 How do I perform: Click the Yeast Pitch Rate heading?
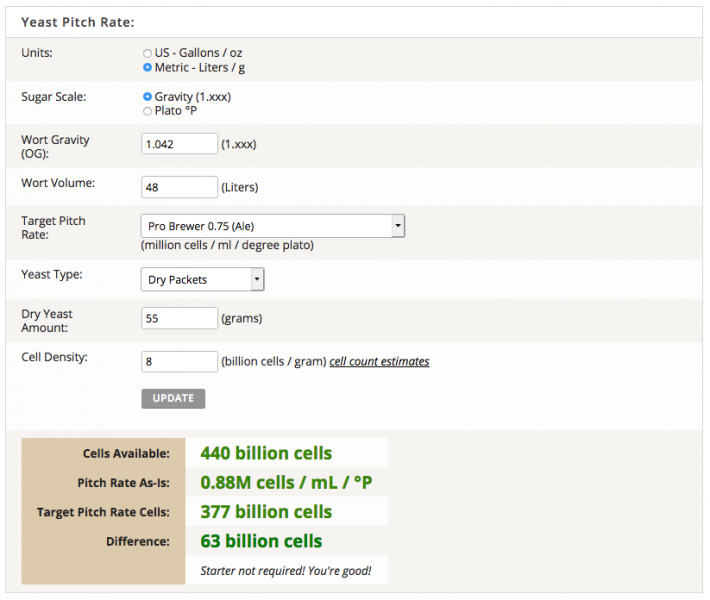(78, 22)
